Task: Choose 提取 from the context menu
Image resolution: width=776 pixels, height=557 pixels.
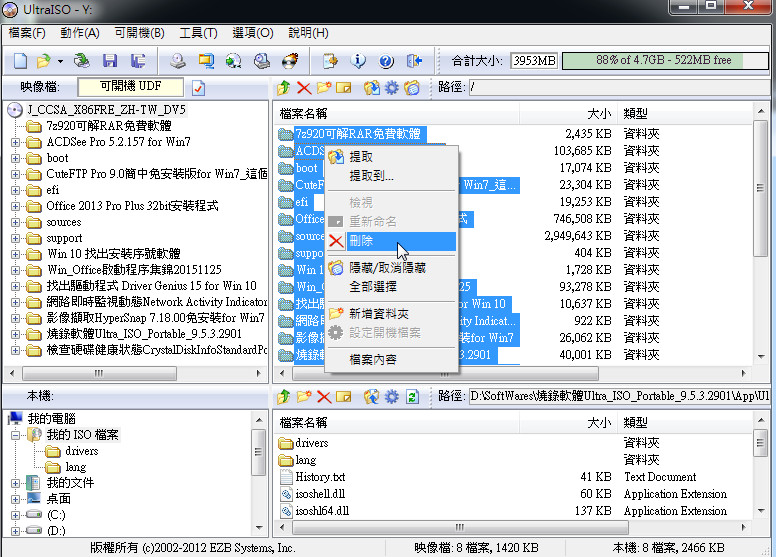Action: (391, 157)
